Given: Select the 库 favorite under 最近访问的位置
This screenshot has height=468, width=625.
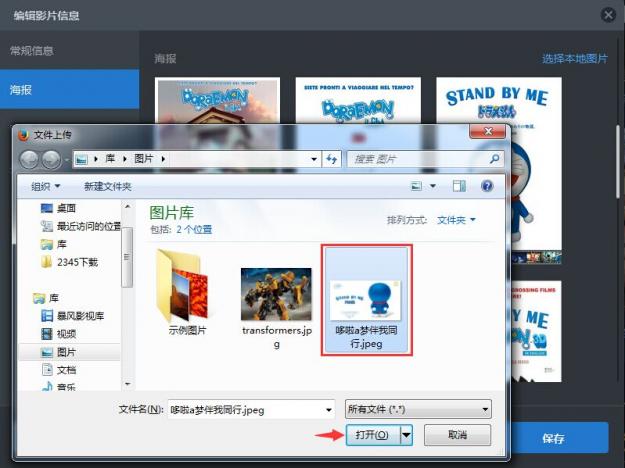Looking at the screenshot, I should point(53,244).
